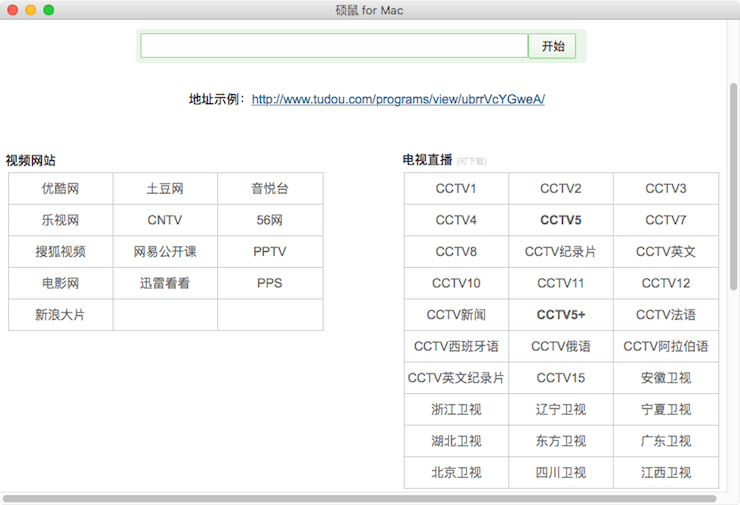The width and height of the screenshot is (740, 505).
Task: Open the CCTV阿拉伯语 channel
Action: [665, 346]
